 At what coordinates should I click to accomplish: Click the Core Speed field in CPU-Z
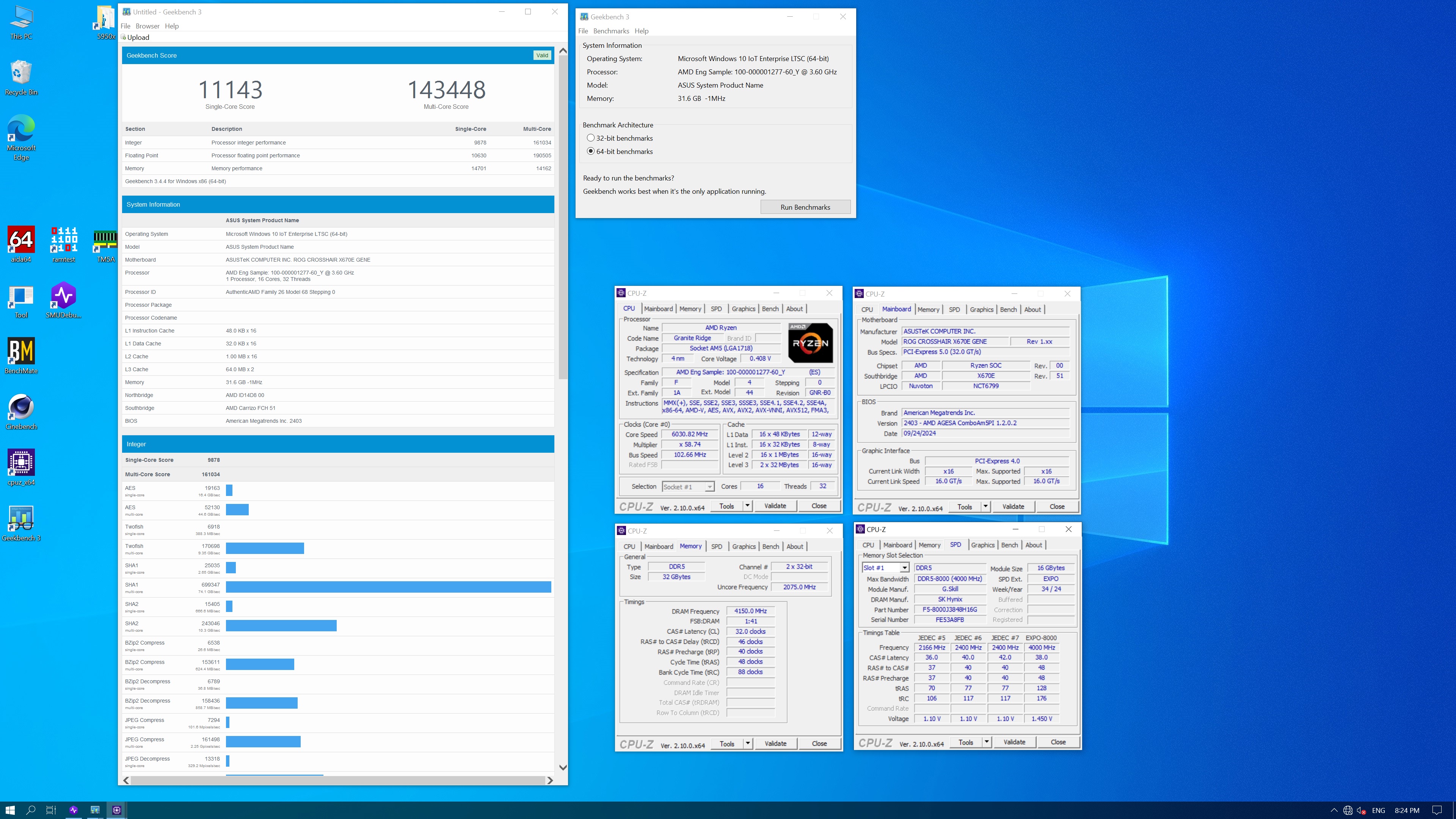point(690,435)
